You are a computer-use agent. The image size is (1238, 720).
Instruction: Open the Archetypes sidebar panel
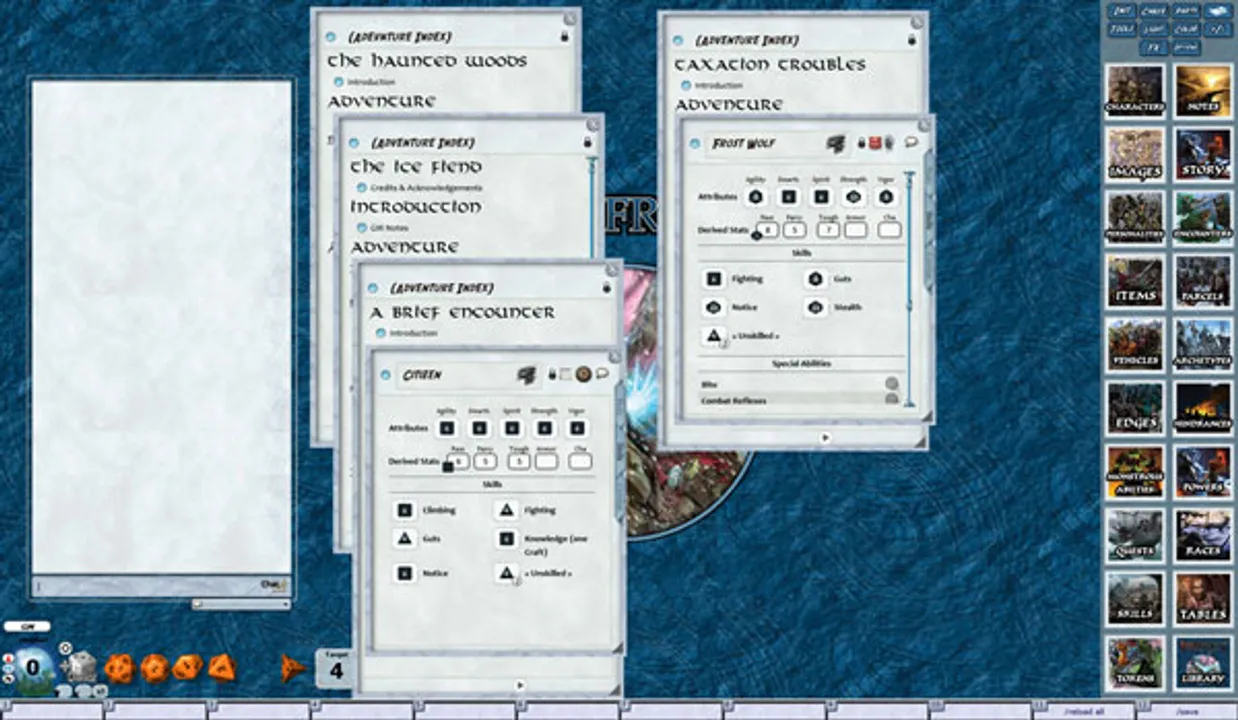[x=1203, y=344]
